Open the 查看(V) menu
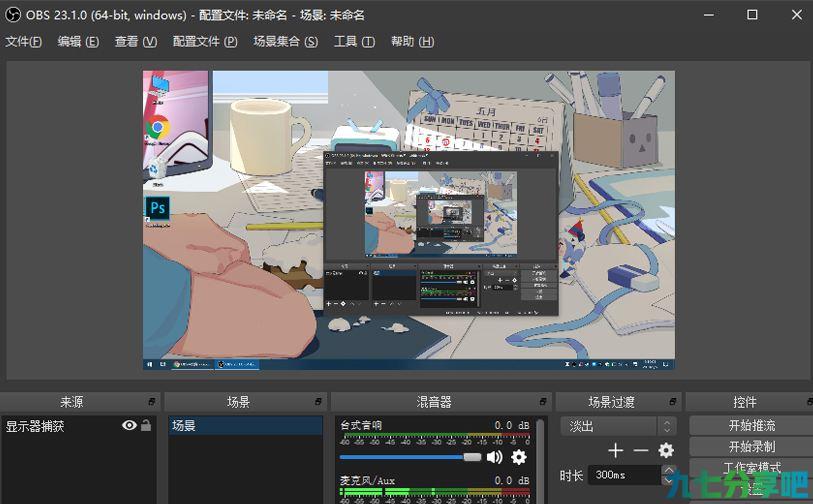The image size is (813, 504). pyautogui.click(x=136, y=41)
